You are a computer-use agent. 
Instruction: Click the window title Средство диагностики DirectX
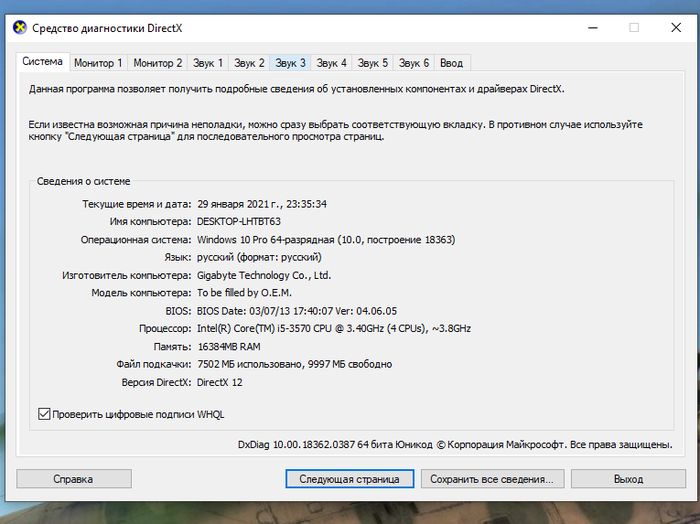(107, 28)
